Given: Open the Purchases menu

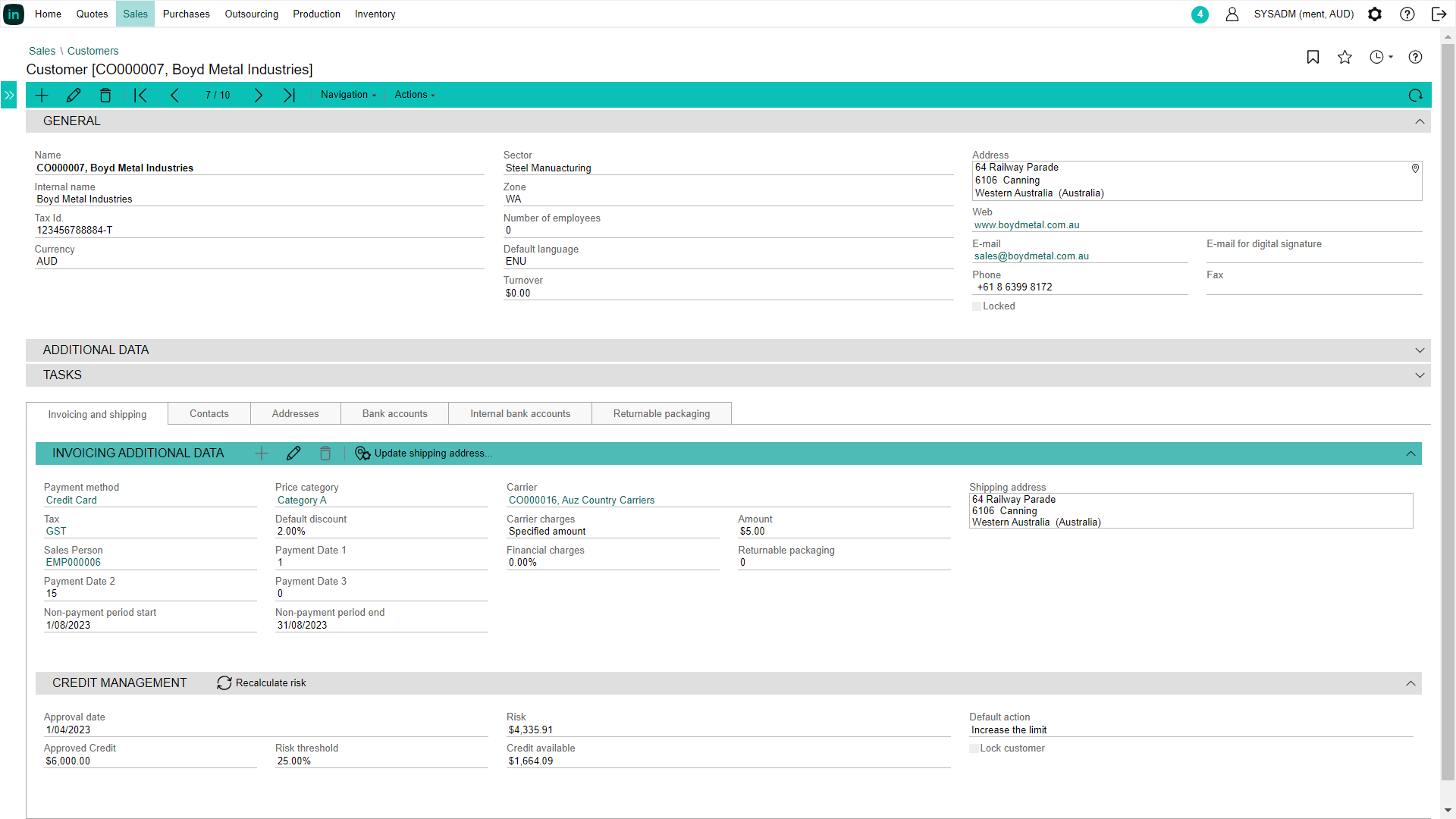Looking at the screenshot, I should click(x=186, y=14).
